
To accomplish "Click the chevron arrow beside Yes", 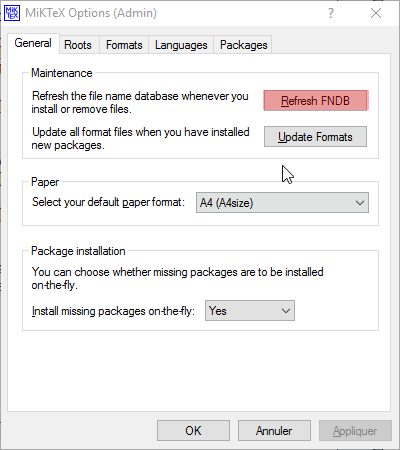I will [x=286, y=311].
